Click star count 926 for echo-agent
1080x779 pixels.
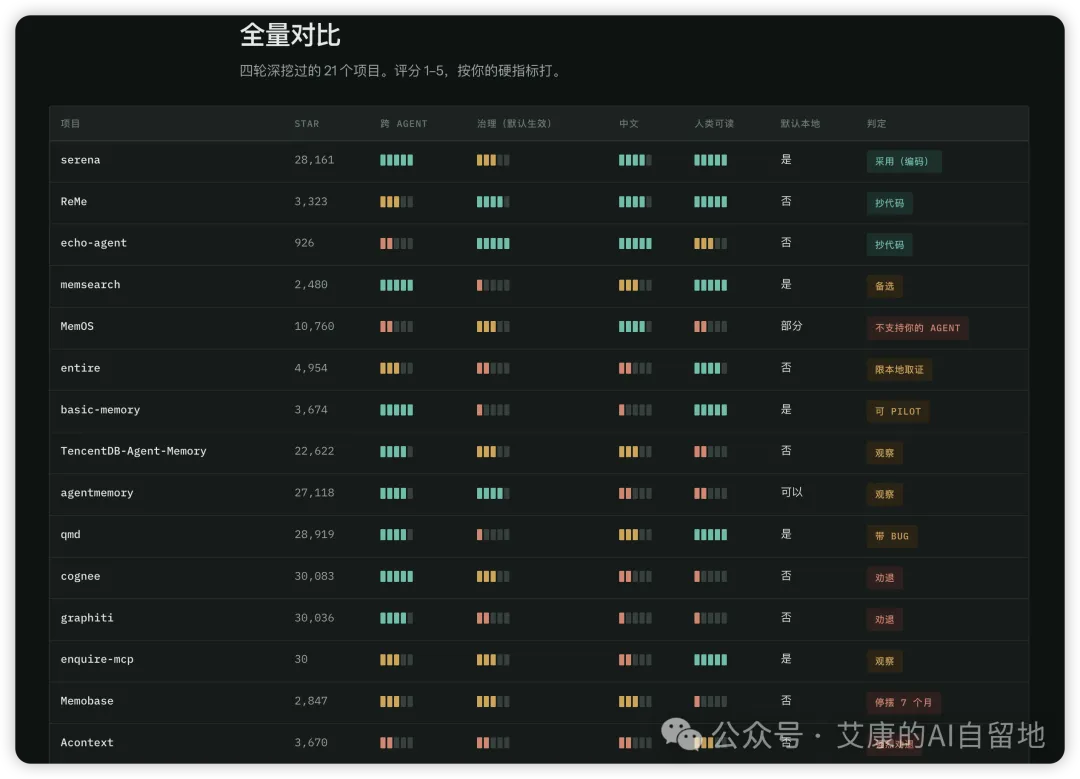click(x=304, y=243)
